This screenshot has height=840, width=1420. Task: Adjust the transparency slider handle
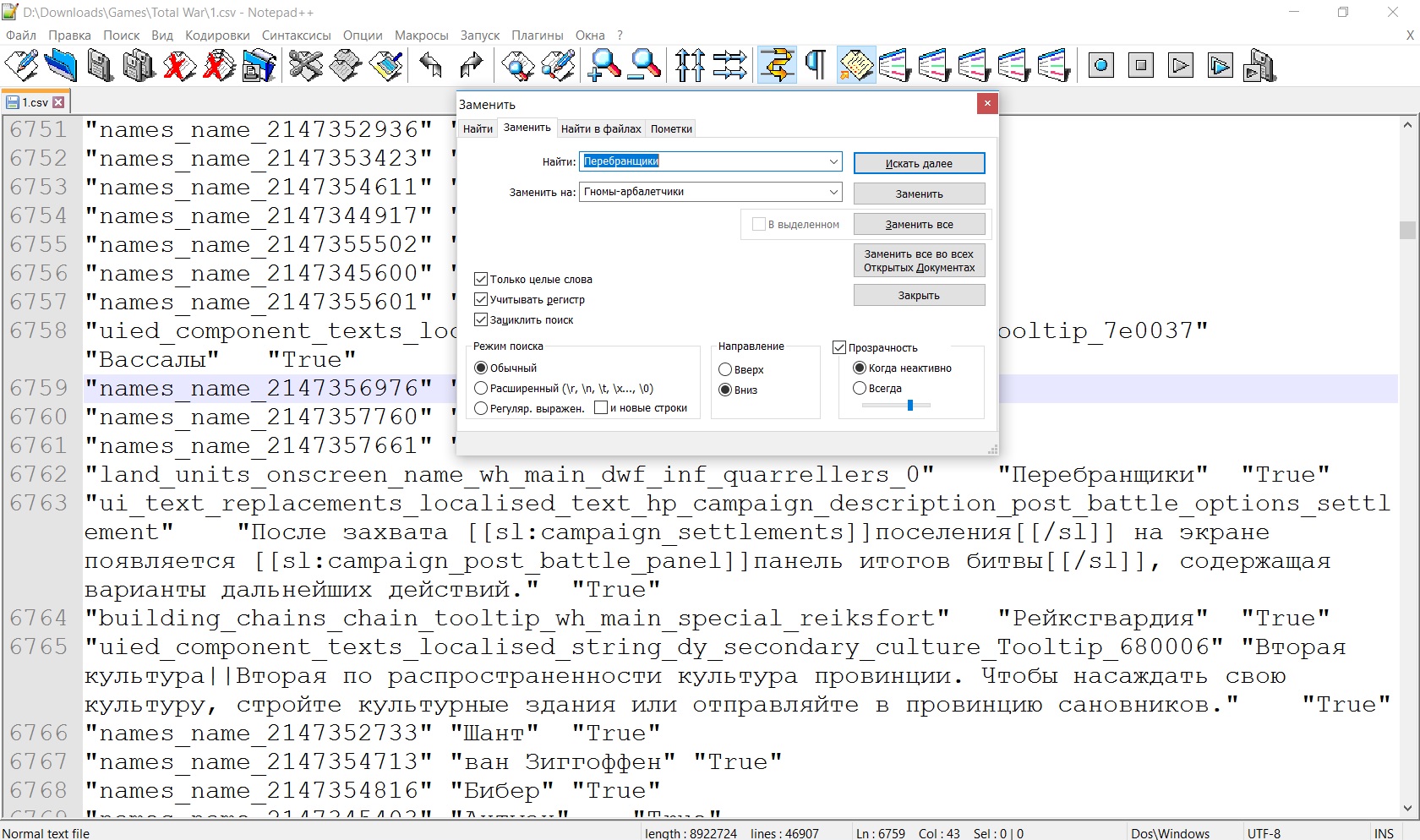(x=910, y=405)
